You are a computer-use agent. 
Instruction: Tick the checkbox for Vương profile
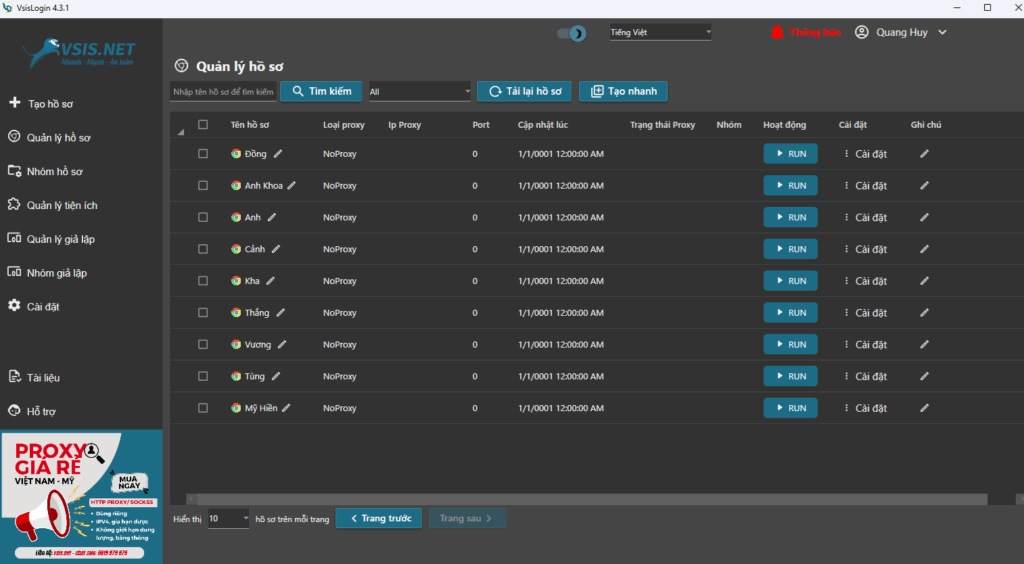pyautogui.click(x=203, y=345)
